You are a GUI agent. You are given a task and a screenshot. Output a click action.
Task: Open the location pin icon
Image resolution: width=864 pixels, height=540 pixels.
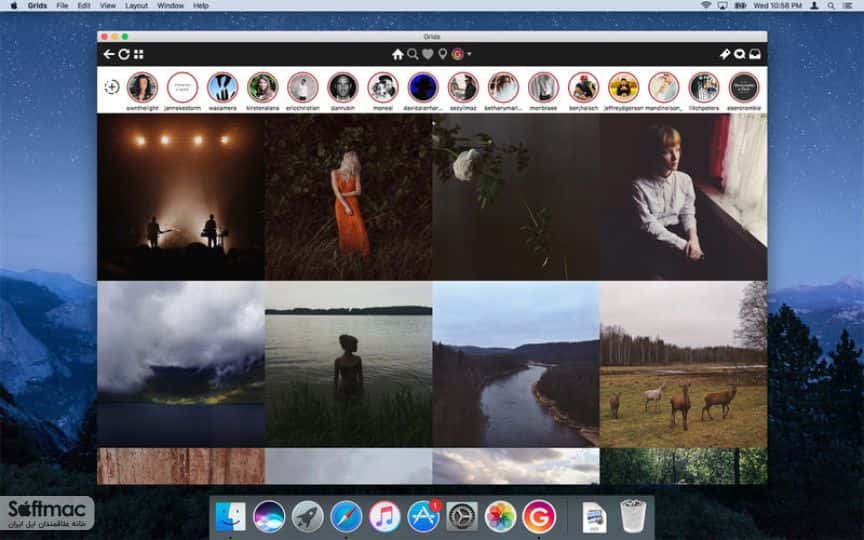442,54
